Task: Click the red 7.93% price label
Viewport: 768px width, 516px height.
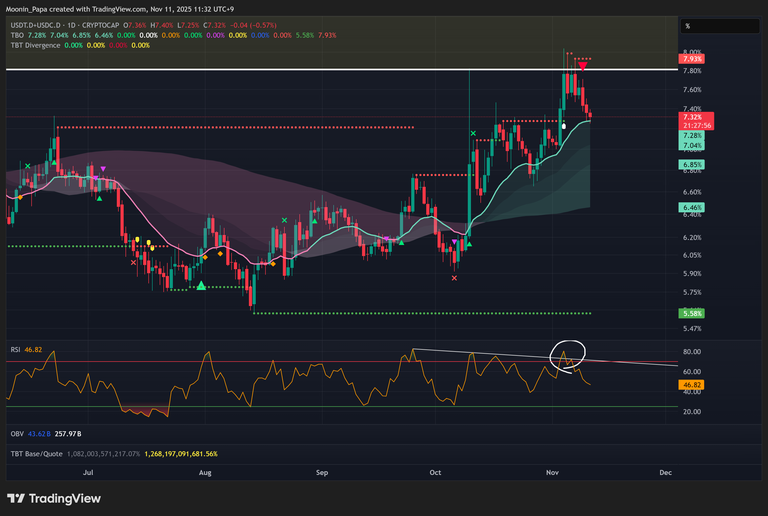Action: pos(691,61)
